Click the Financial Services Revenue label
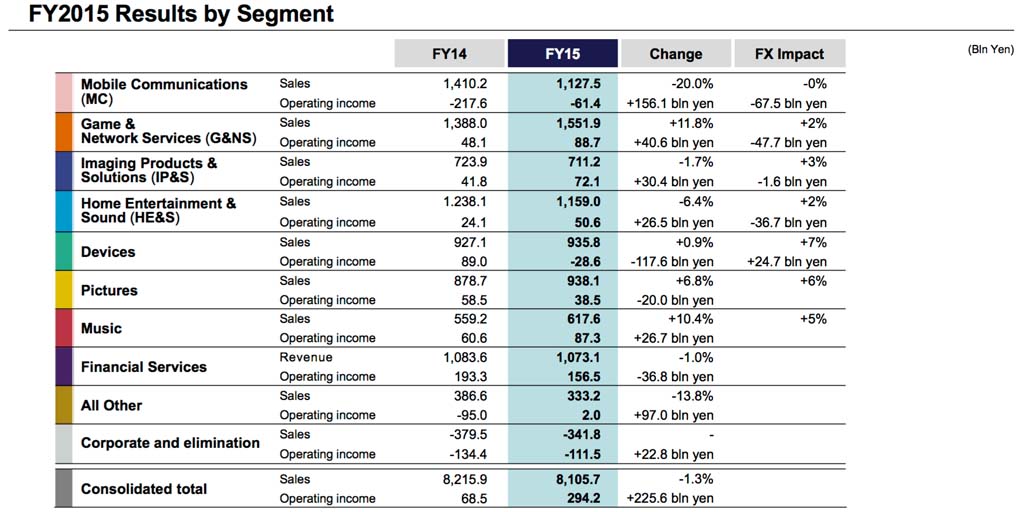The image size is (1024, 512). point(306,357)
